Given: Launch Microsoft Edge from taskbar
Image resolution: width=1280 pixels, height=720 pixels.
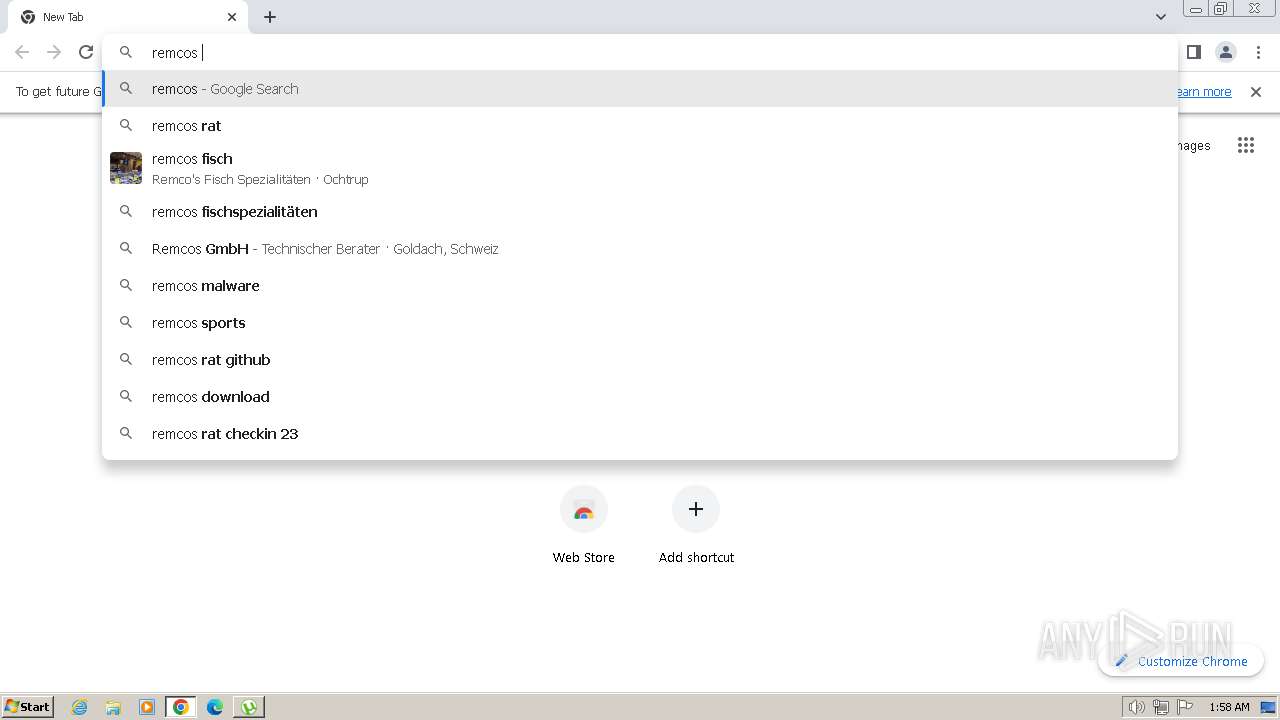Looking at the screenshot, I should pos(215,707).
